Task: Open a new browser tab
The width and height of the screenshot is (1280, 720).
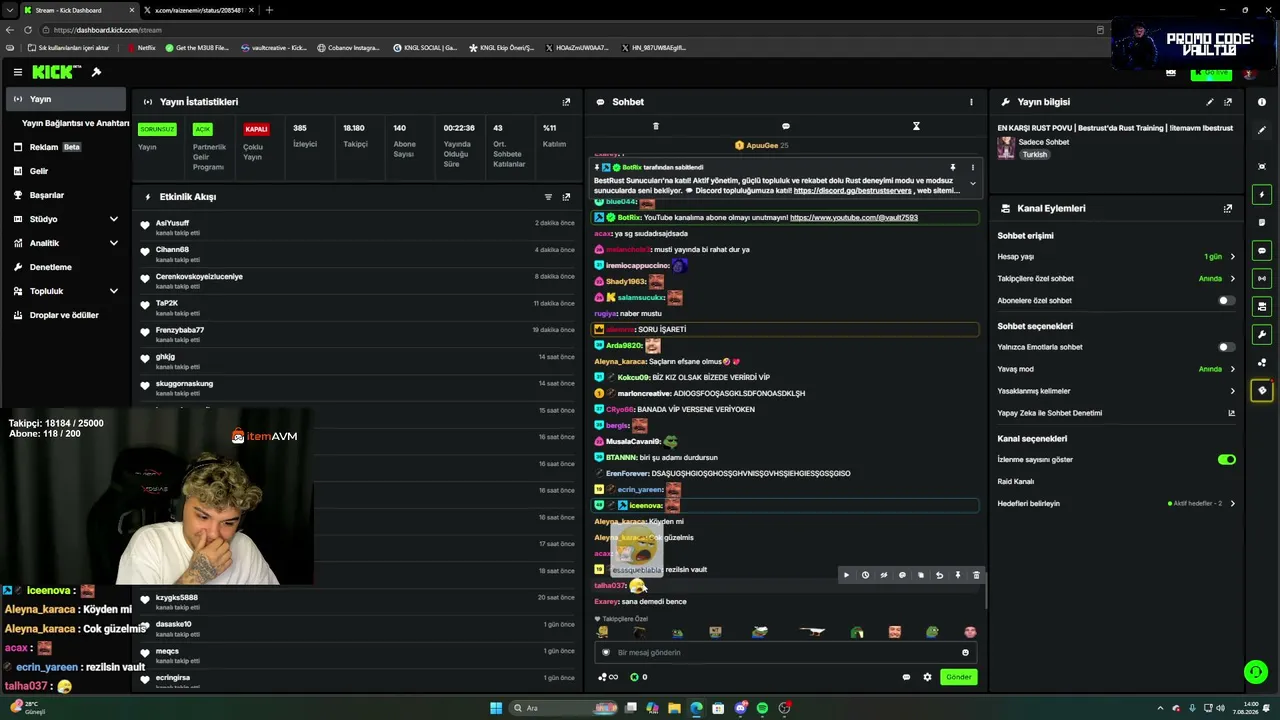Action: (x=269, y=10)
